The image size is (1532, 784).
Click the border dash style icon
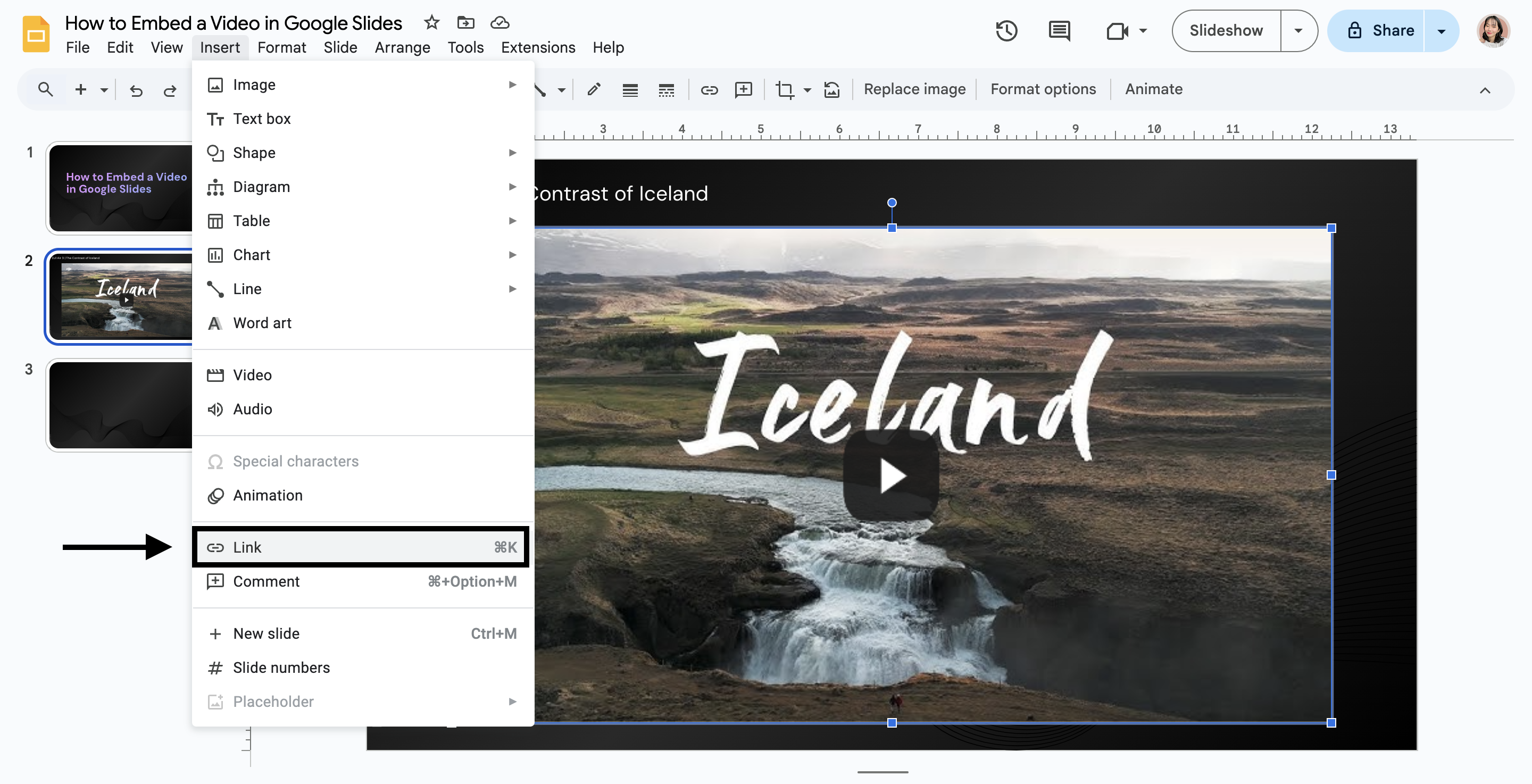pos(666,90)
